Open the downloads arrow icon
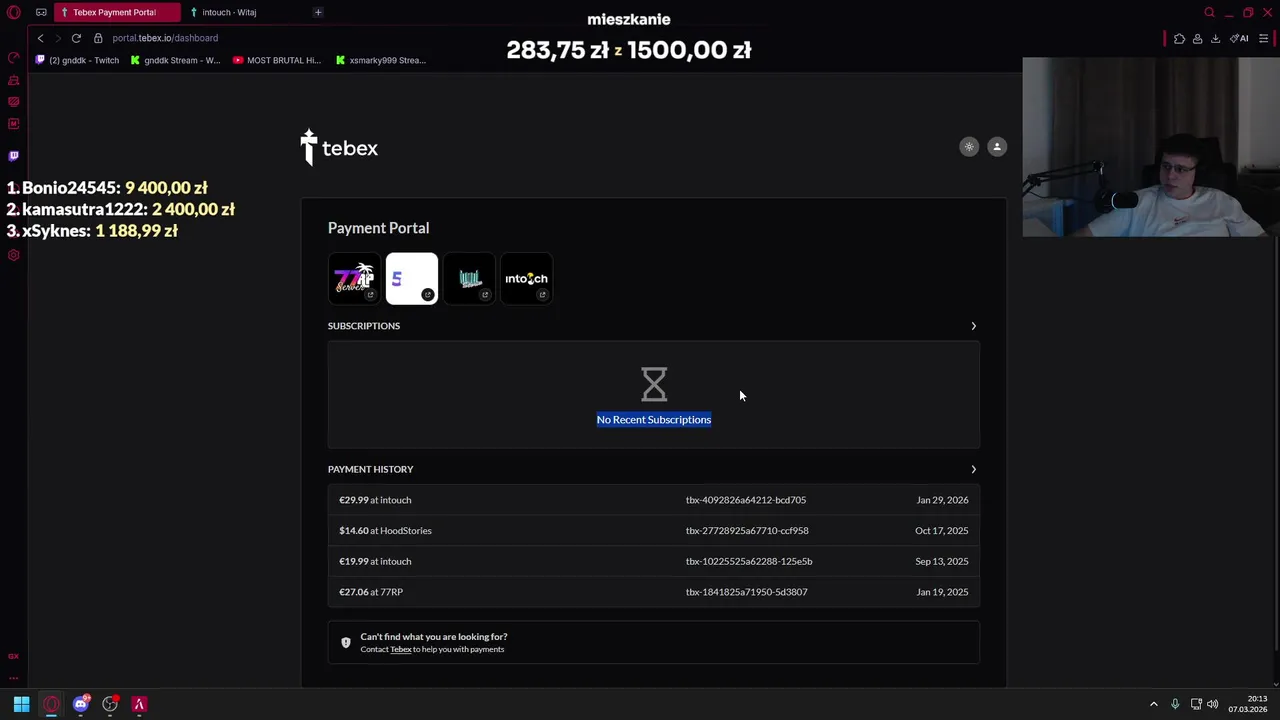 point(1215,38)
